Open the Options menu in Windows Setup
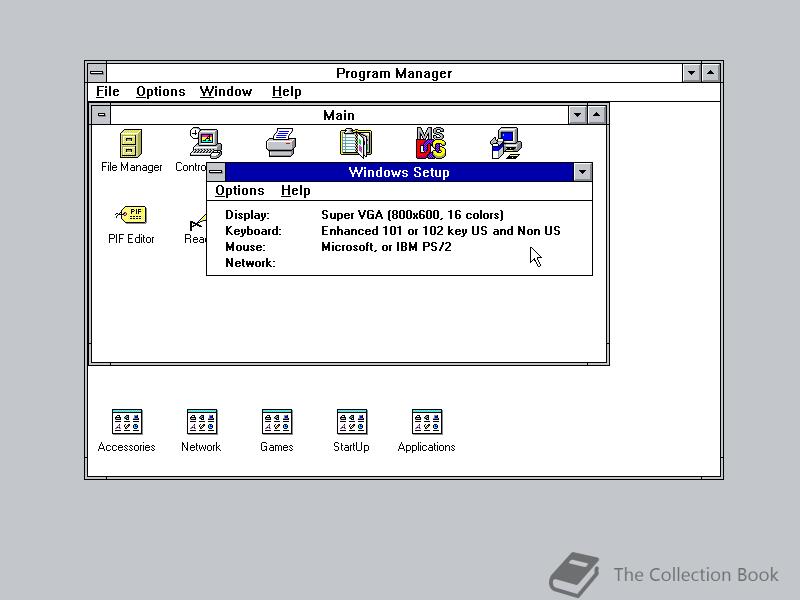The width and height of the screenshot is (800, 600). pos(239,191)
